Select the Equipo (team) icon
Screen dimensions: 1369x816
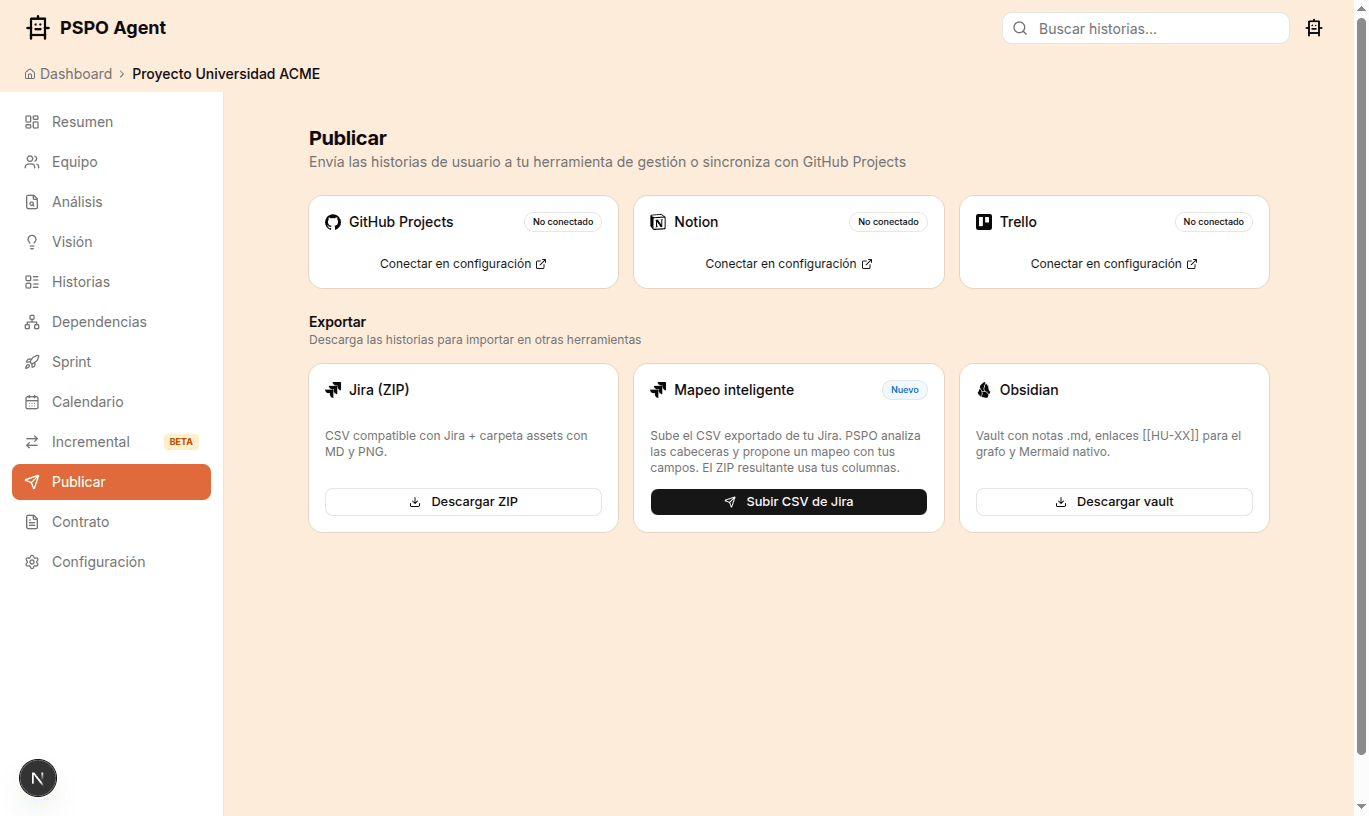point(31,161)
